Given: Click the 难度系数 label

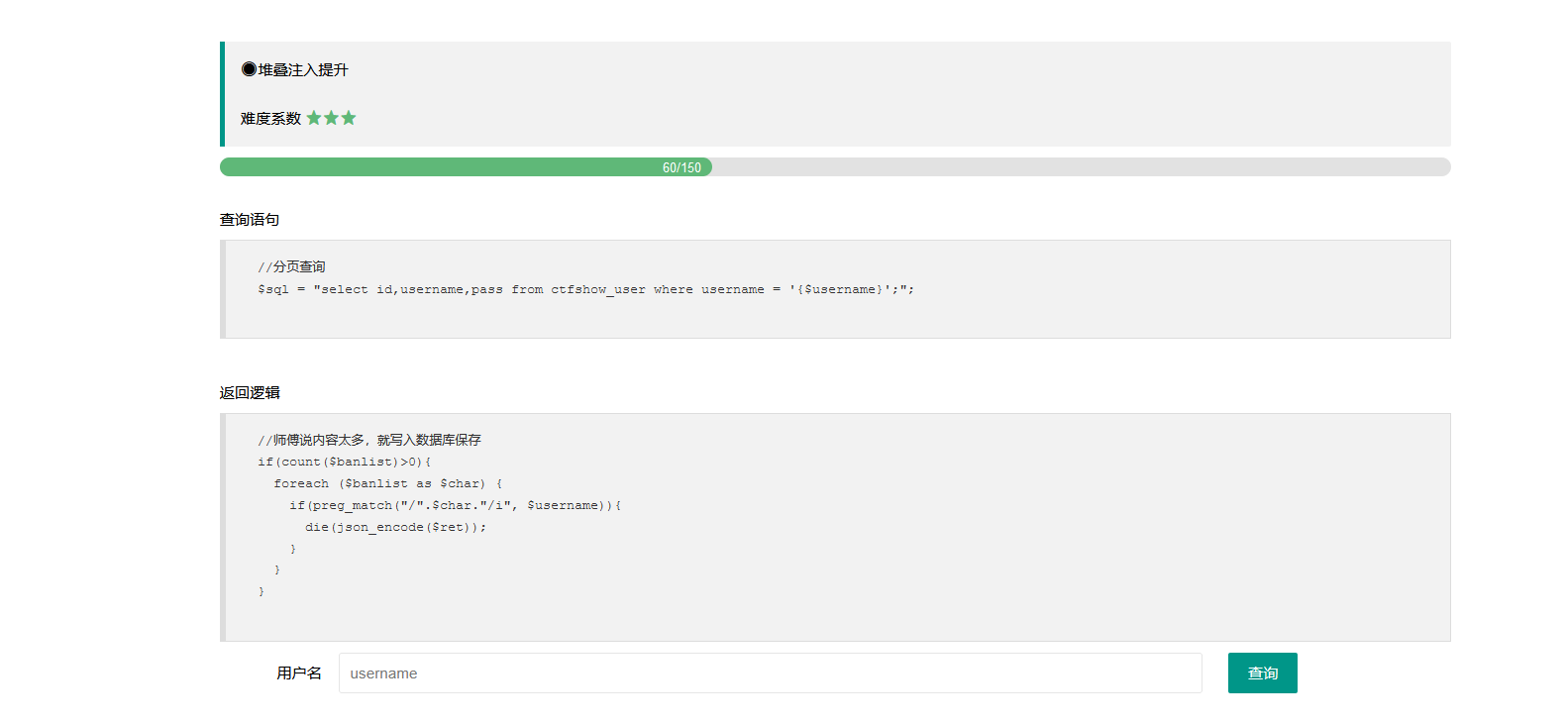Looking at the screenshot, I should tap(270, 118).
